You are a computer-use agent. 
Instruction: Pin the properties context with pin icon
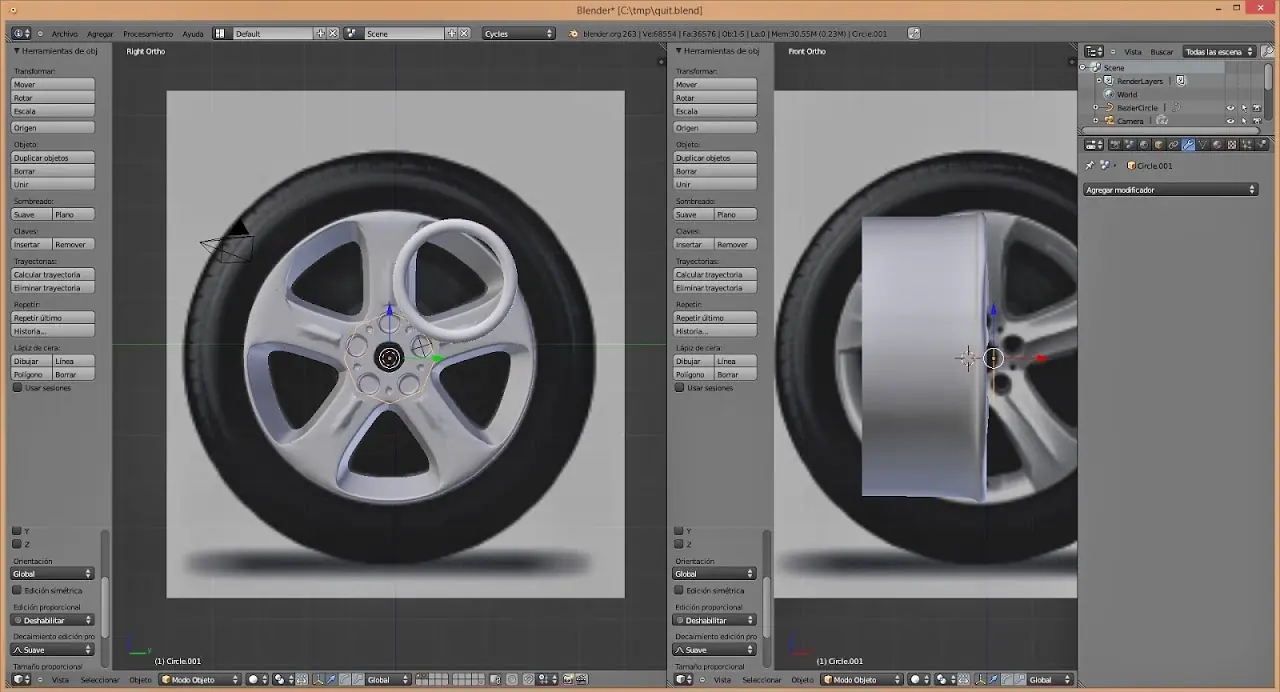[1089, 166]
